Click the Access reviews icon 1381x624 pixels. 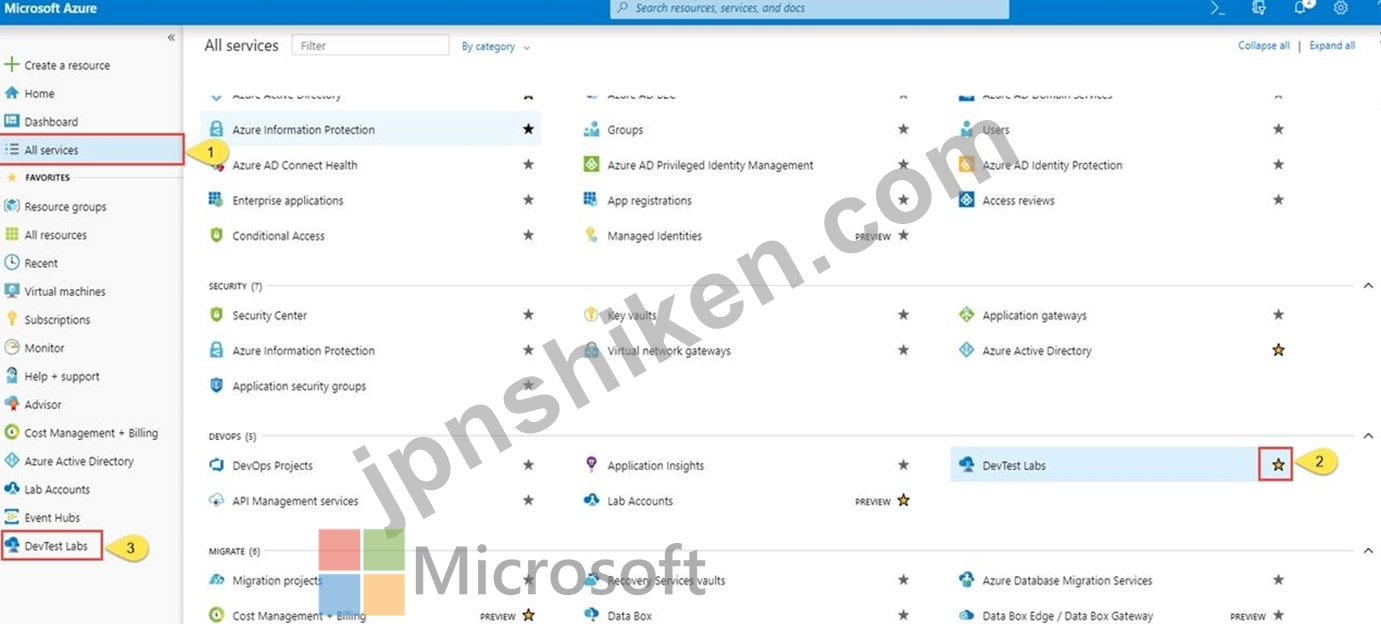pos(966,200)
